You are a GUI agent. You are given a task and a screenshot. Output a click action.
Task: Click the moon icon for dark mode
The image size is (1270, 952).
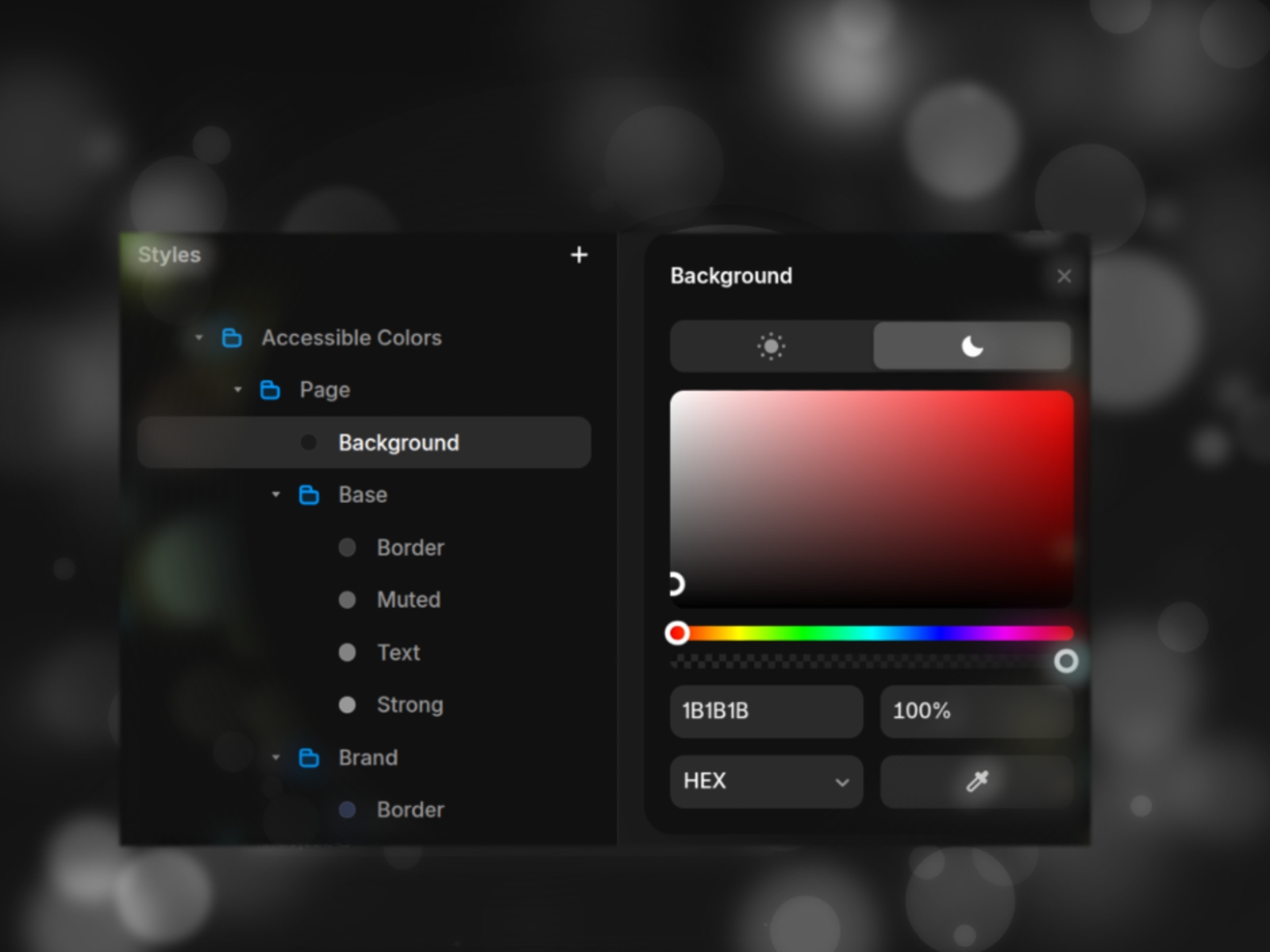972,347
